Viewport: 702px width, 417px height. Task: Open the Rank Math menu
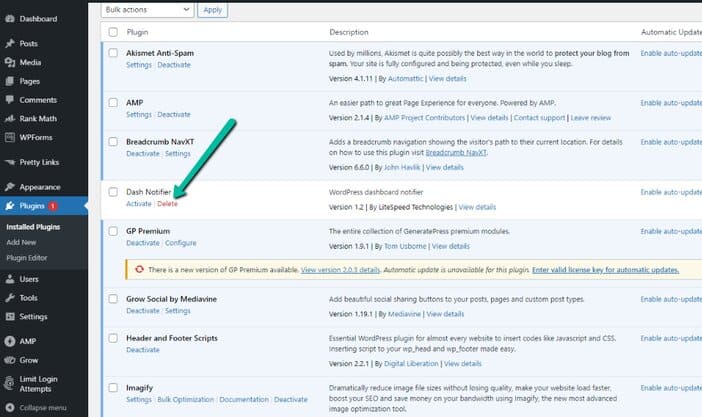pos(38,119)
